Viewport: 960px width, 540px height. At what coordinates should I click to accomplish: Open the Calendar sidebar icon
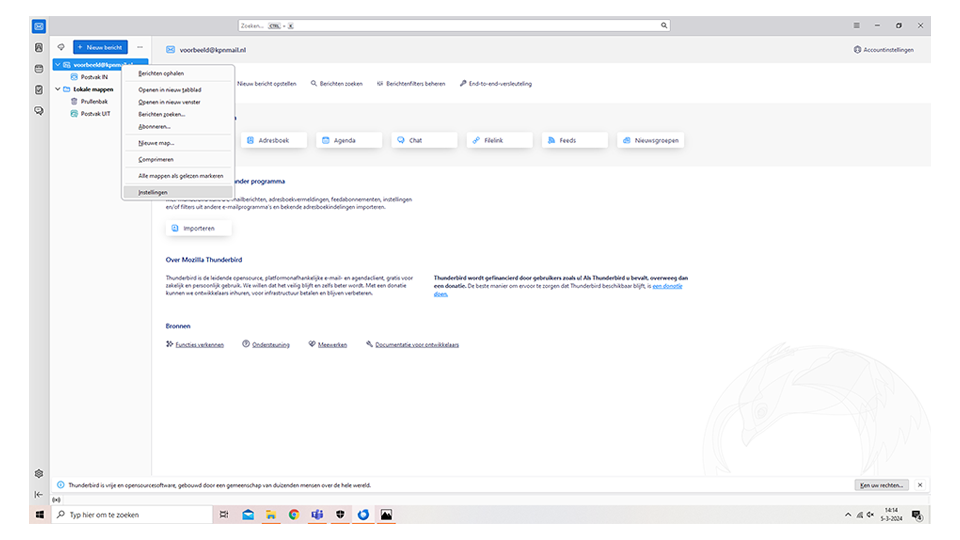click(39, 69)
